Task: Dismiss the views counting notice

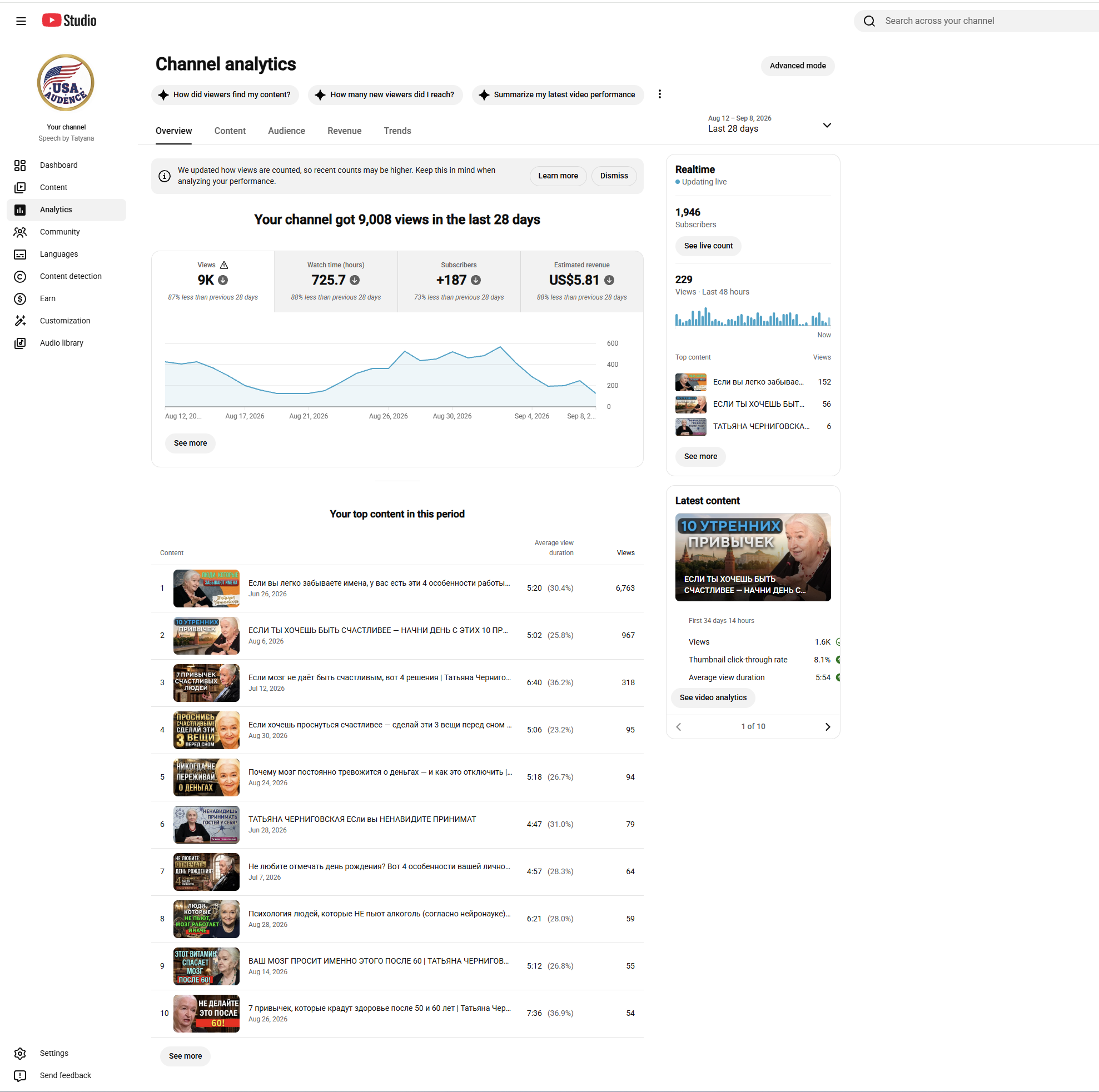Action: [x=614, y=176]
